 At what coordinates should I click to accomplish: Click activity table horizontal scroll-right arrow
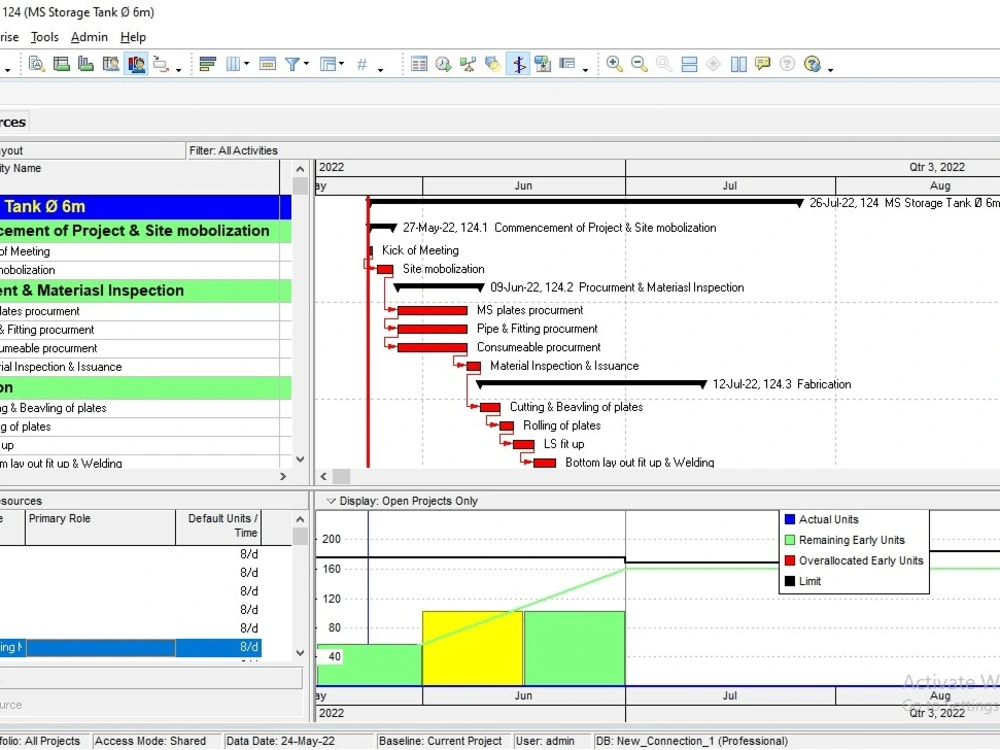(x=283, y=476)
